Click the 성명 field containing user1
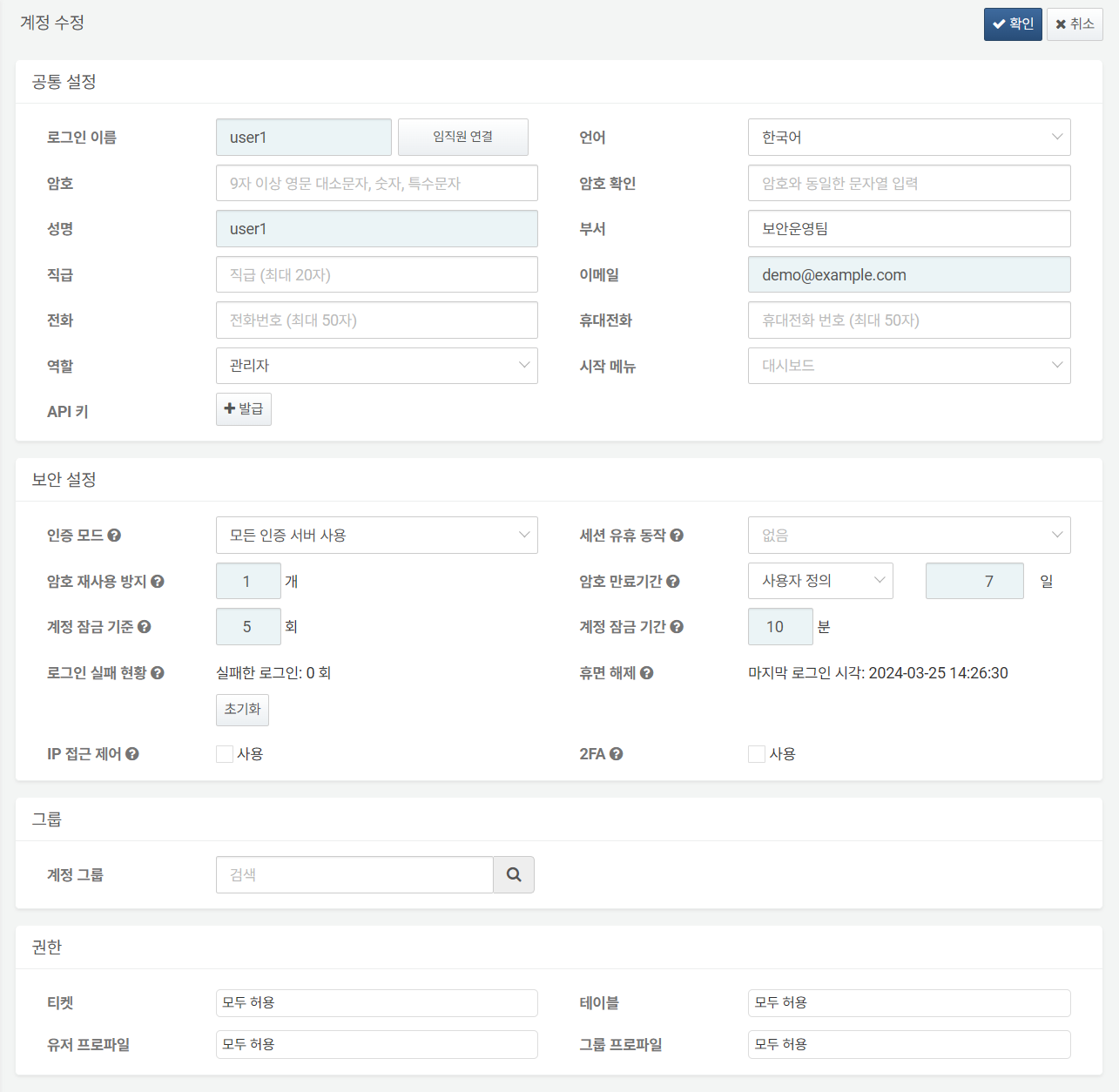Viewport: 1119px width, 1092px height. pos(377,229)
